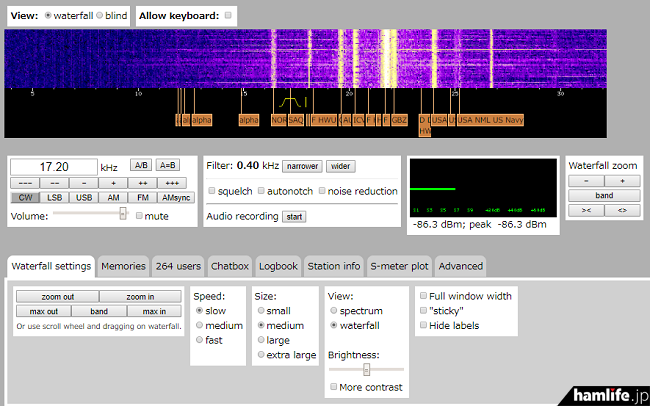Adjust the Brightness slider
The height and width of the screenshot is (406, 650).
click(366, 370)
